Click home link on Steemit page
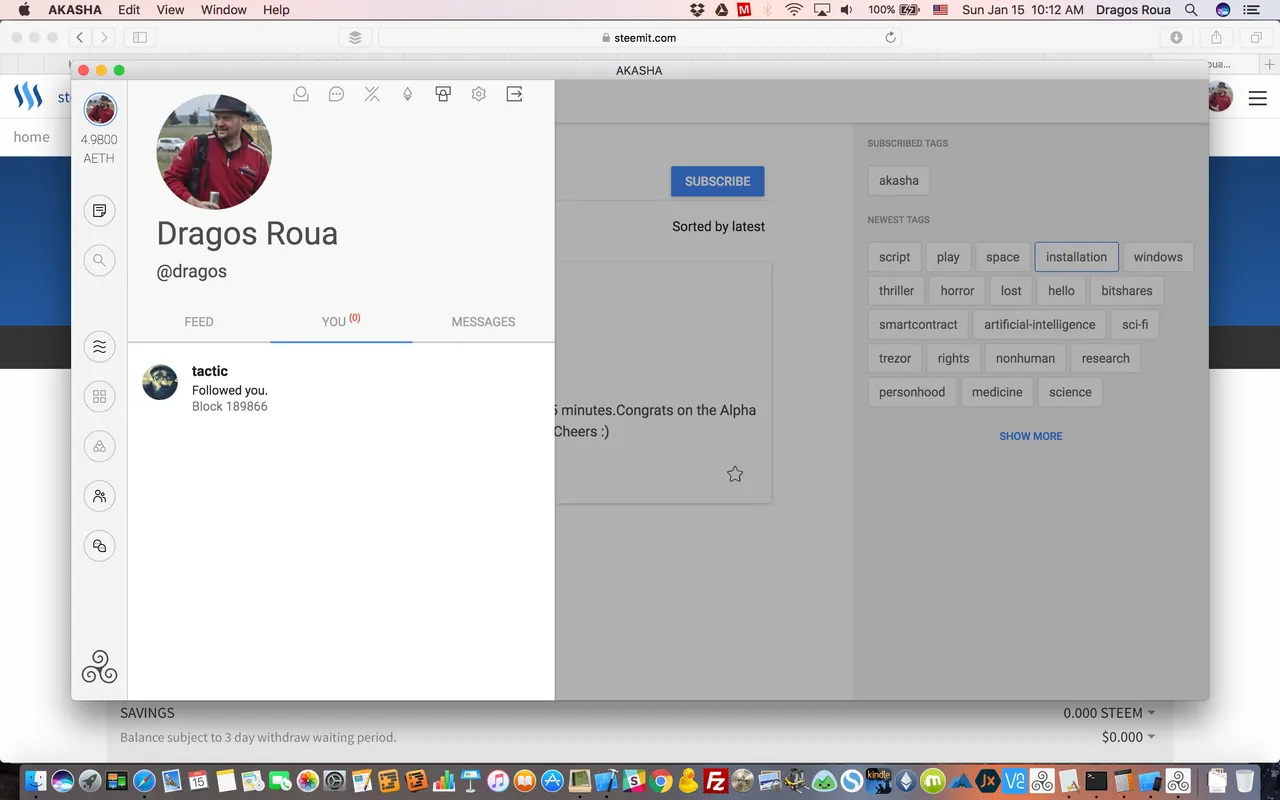Image resolution: width=1280 pixels, height=800 pixels. coord(31,137)
